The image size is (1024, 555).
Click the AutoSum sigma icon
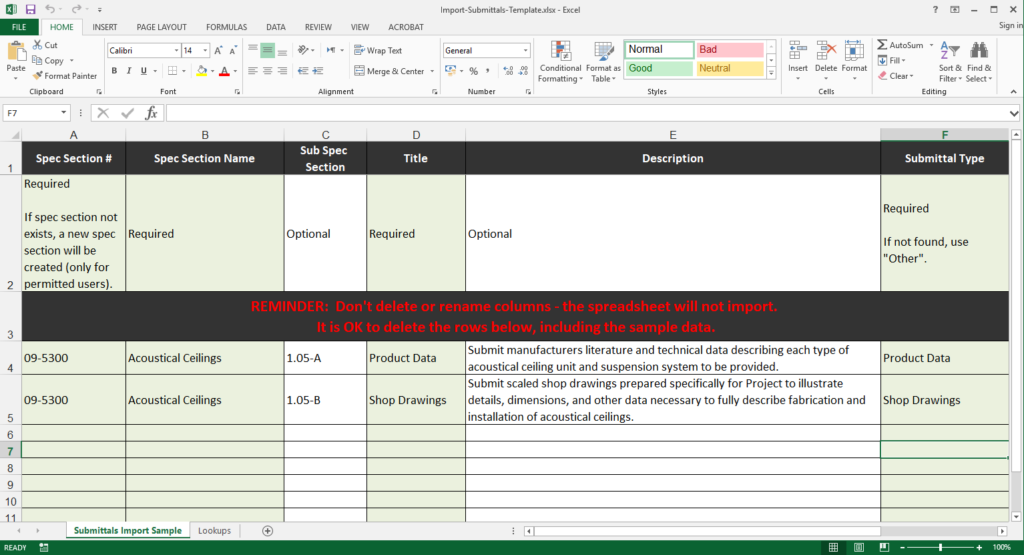(882, 45)
